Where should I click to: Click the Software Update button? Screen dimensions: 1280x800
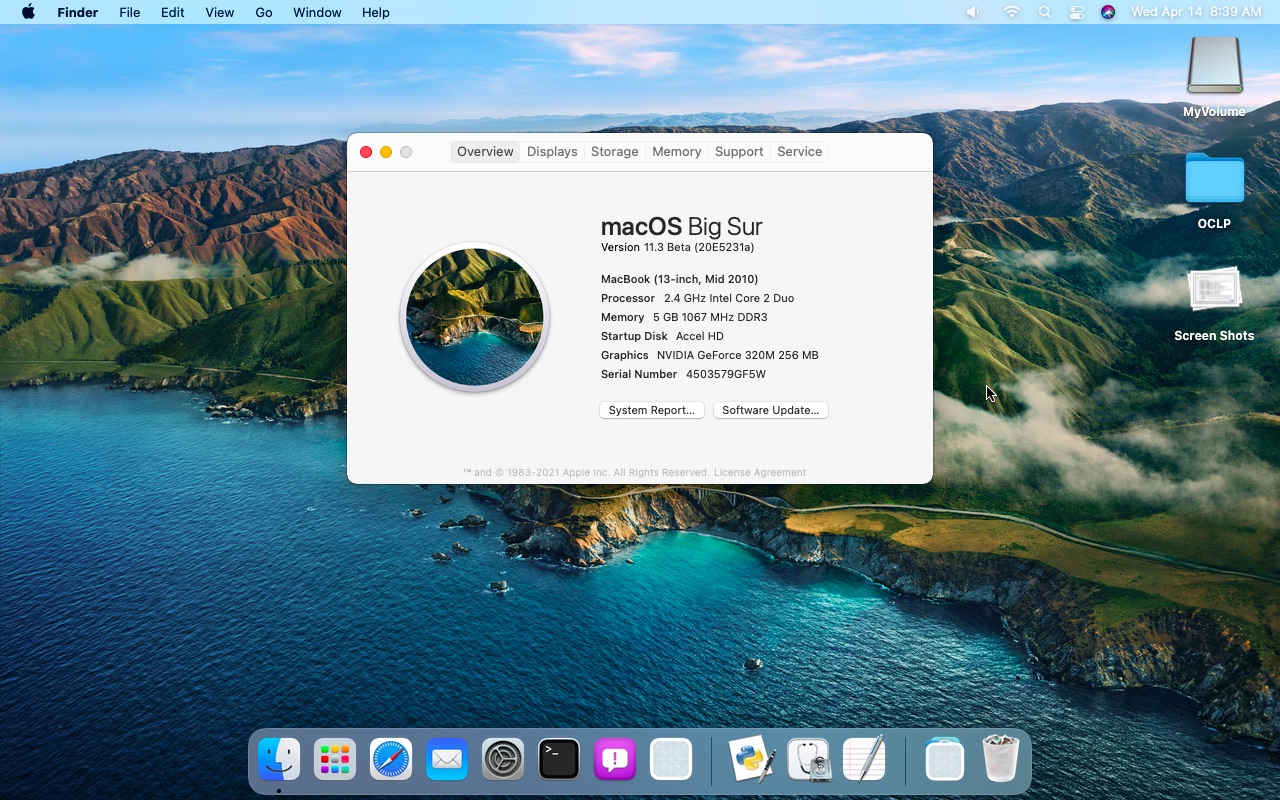tap(770, 410)
